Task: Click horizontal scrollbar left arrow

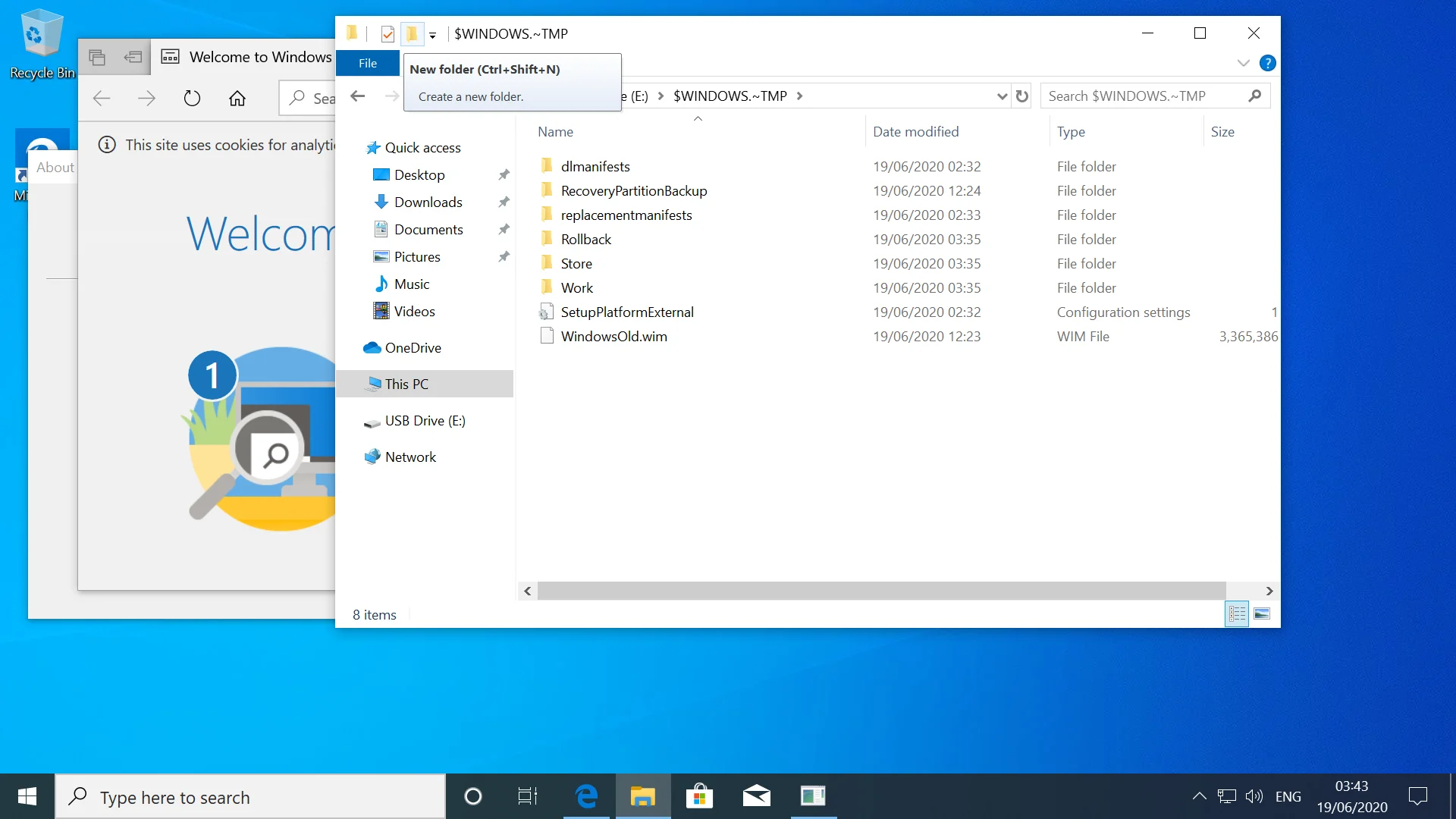Action: 528,591
